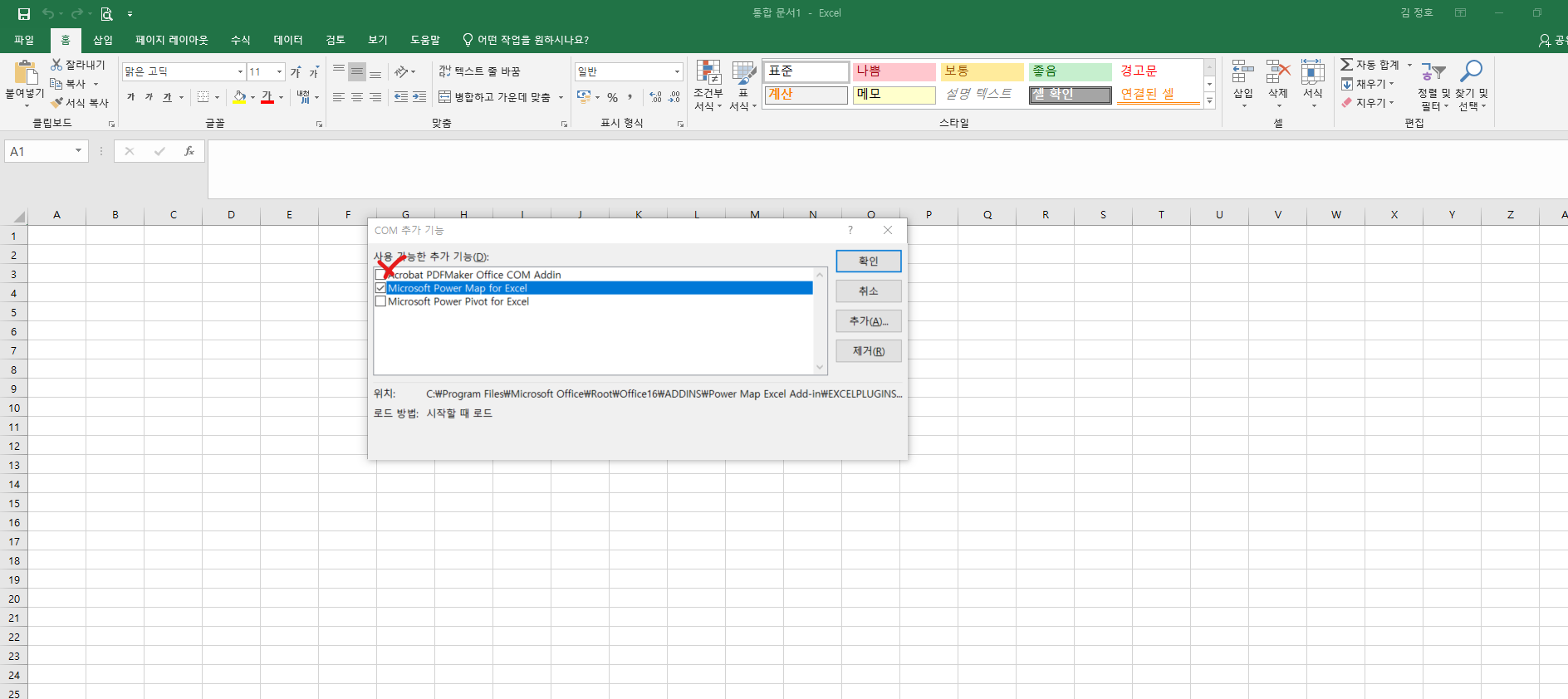Screen dimensions: 1568x699
Task: Switch to the Formulas (수식) tab
Action: point(241,40)
